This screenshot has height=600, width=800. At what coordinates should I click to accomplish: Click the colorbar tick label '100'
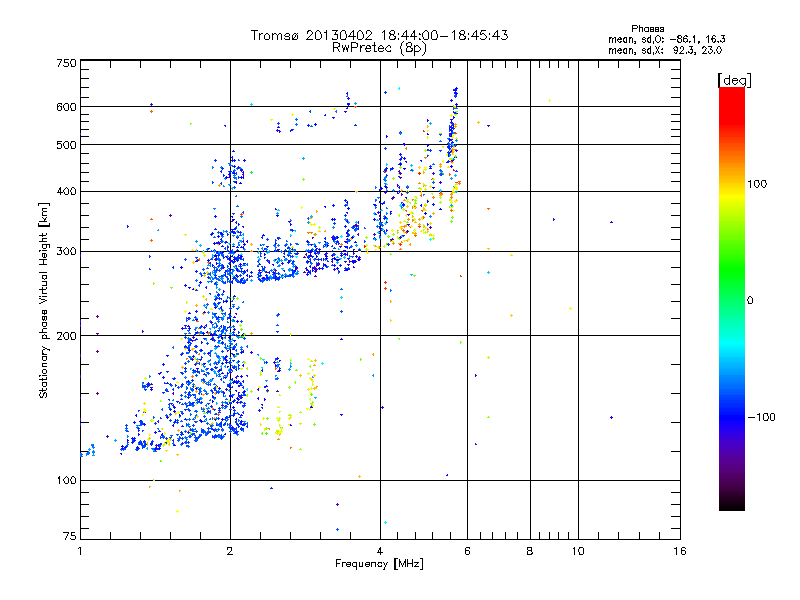[757, 184]
